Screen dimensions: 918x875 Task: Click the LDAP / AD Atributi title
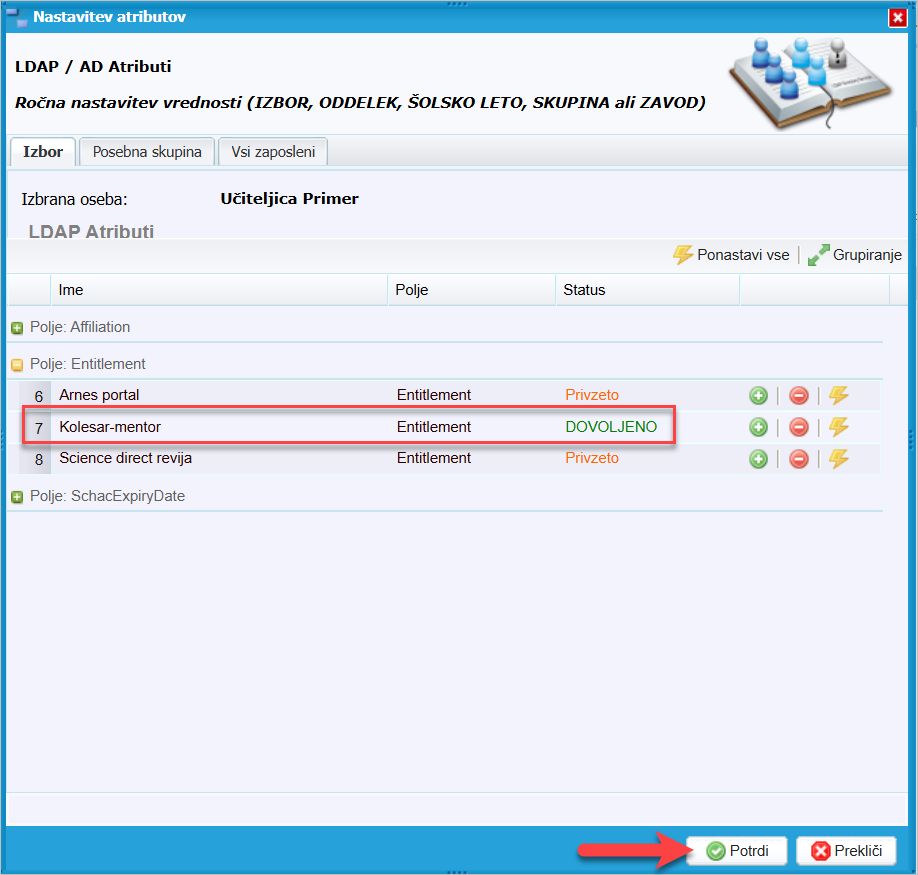[x=93, y=67]
